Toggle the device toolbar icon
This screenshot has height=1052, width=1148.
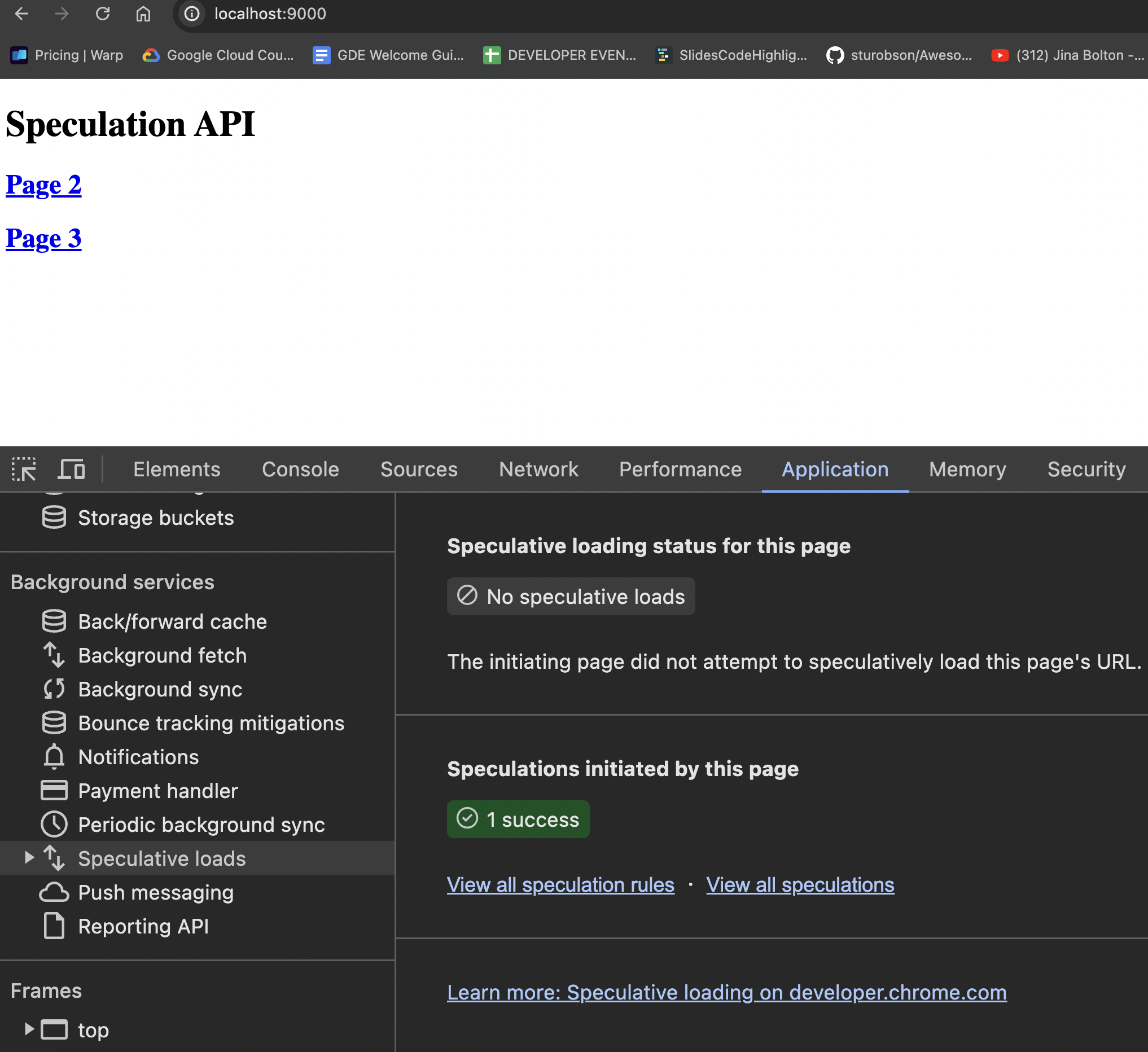(71, 470)
